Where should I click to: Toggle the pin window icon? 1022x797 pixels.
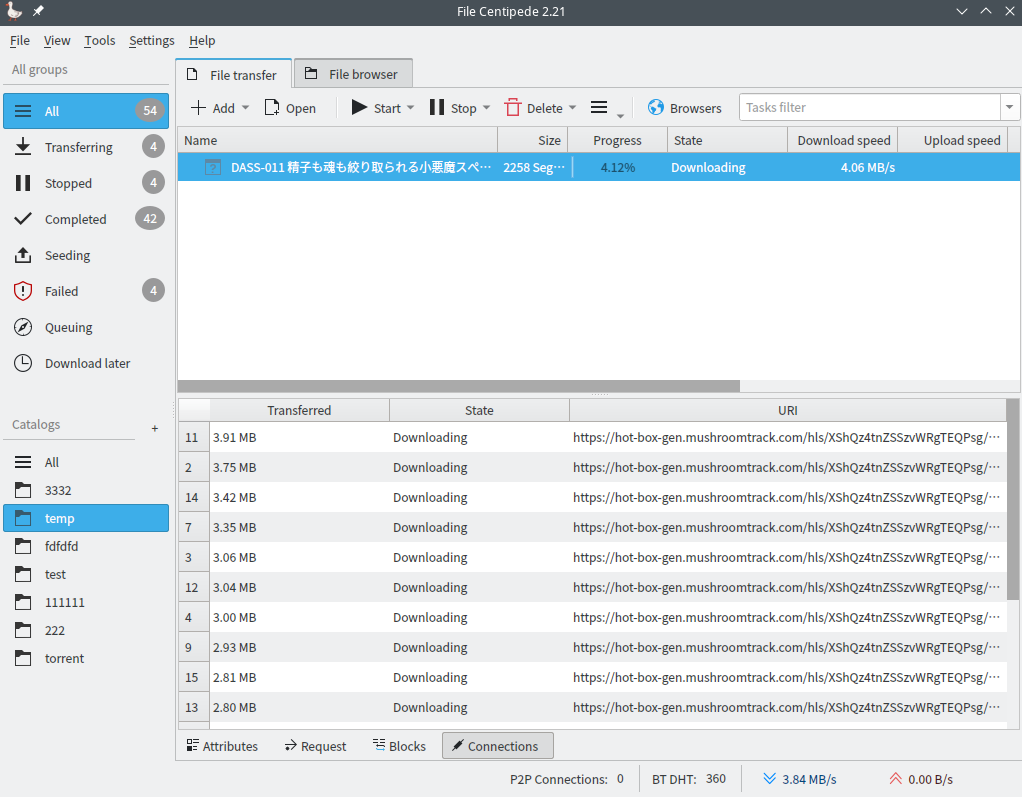(x=38, y=11)
